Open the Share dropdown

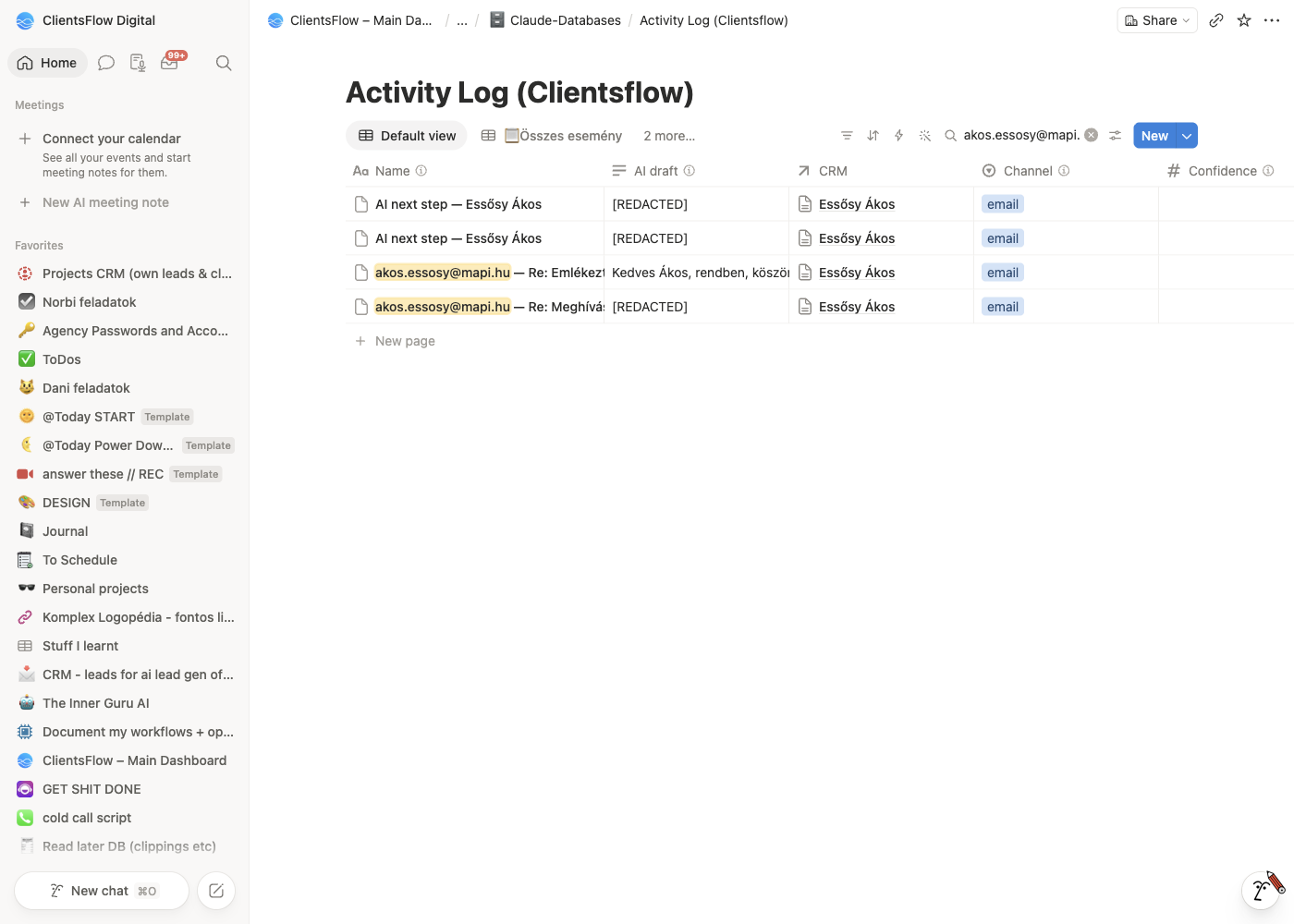point(1157,20)
